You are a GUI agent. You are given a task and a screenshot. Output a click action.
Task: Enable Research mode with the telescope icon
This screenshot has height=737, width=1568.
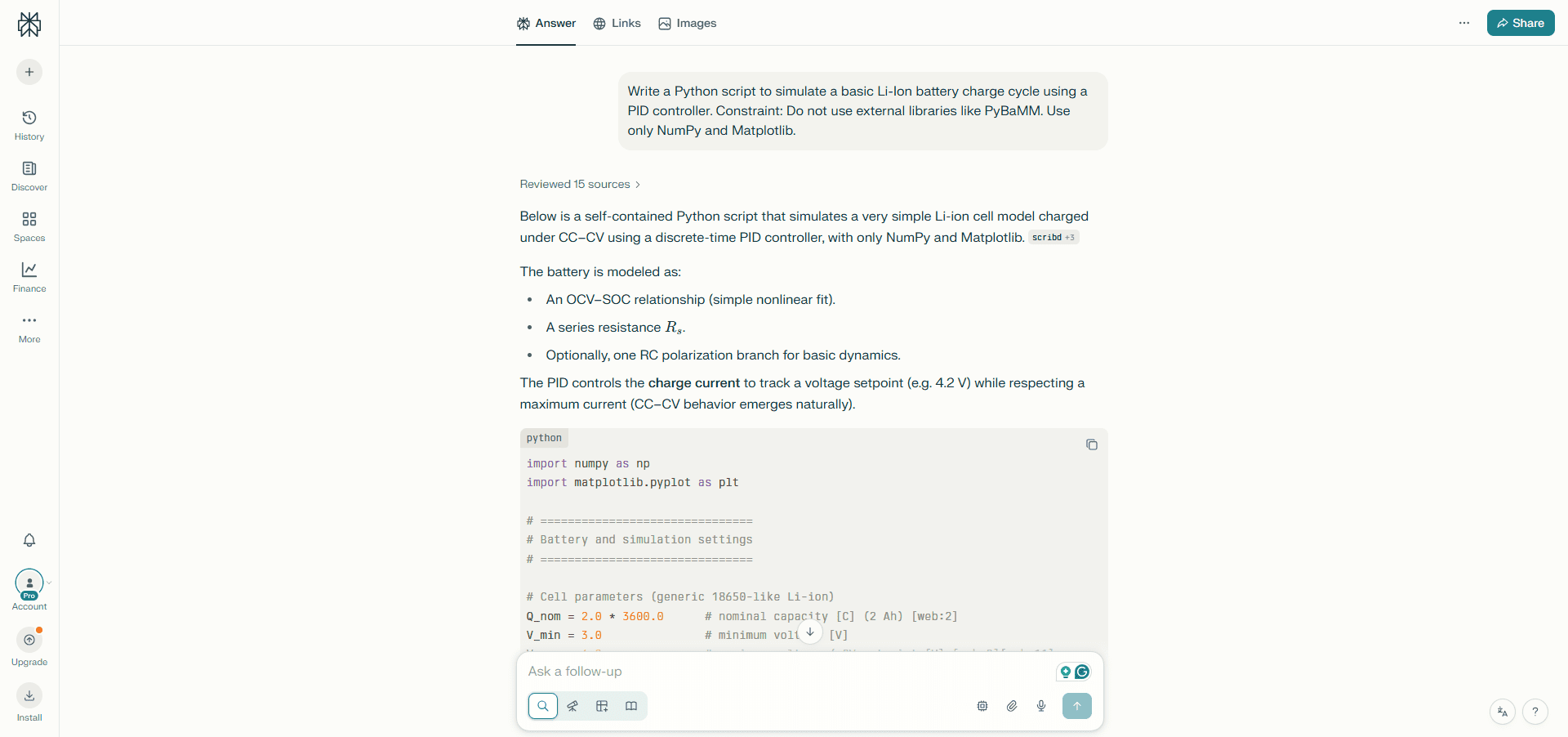coord(572,706)
